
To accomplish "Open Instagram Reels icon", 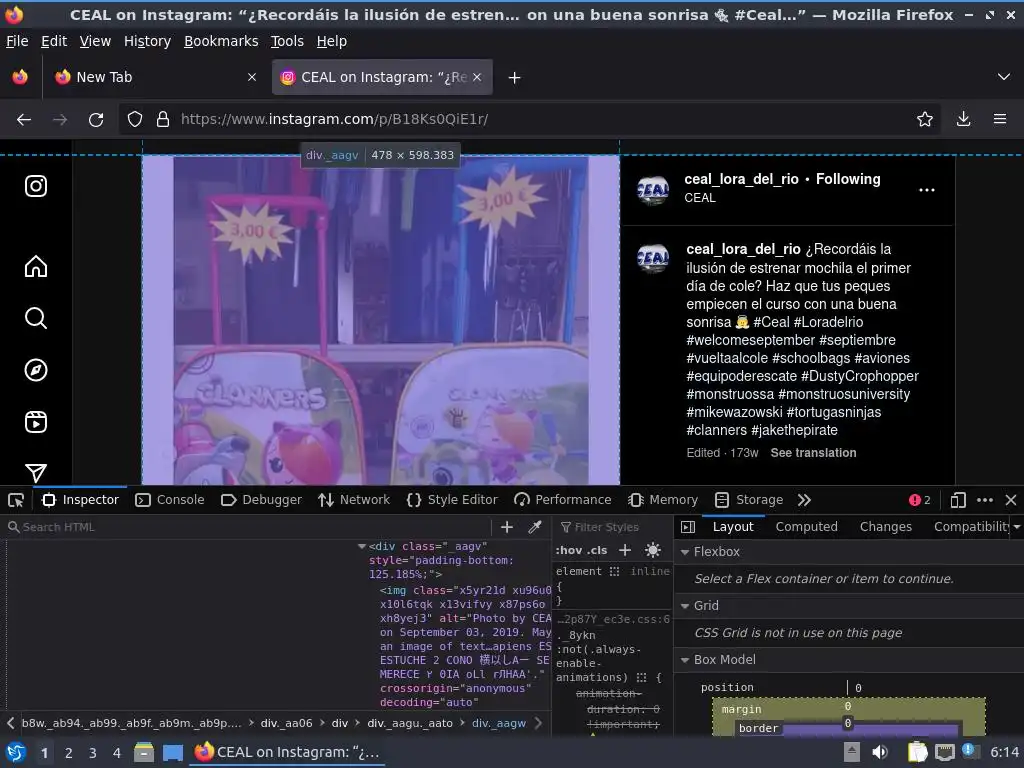I will point(36,422).
